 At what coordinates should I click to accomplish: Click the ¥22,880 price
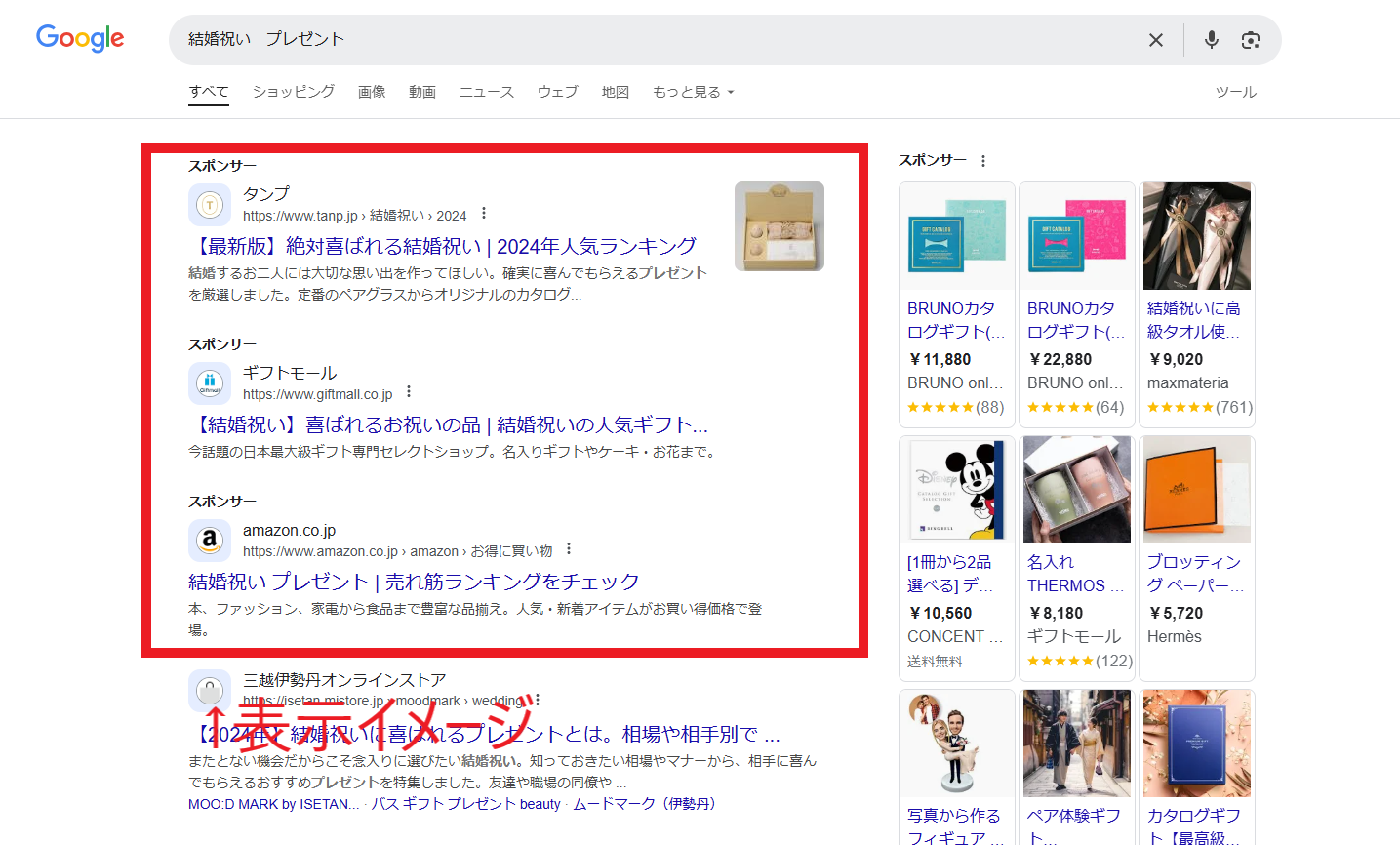(x=1060, y=359)
